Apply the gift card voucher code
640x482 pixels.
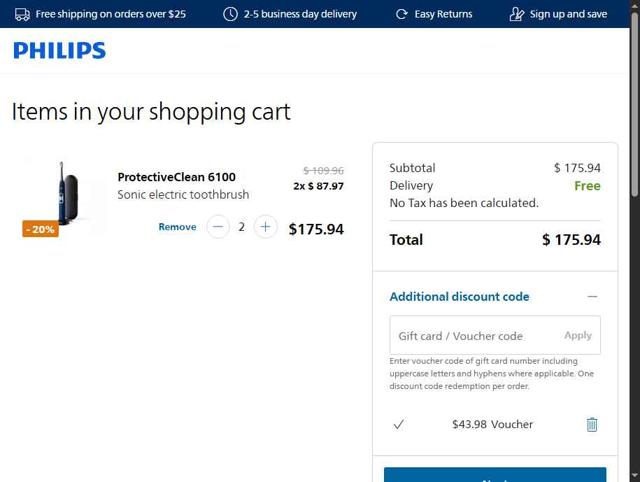(577, 336)
